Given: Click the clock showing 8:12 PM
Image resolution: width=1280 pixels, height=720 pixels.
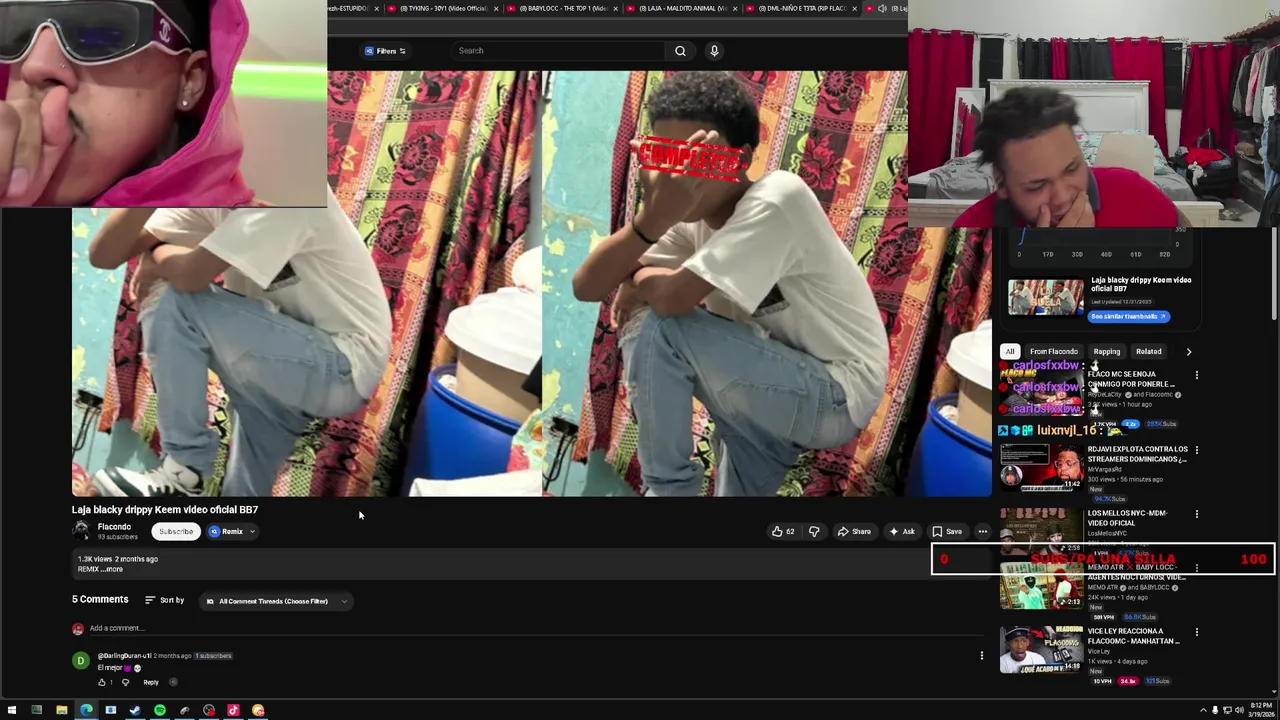Looking at the screenshot, I should (1262, 706).
